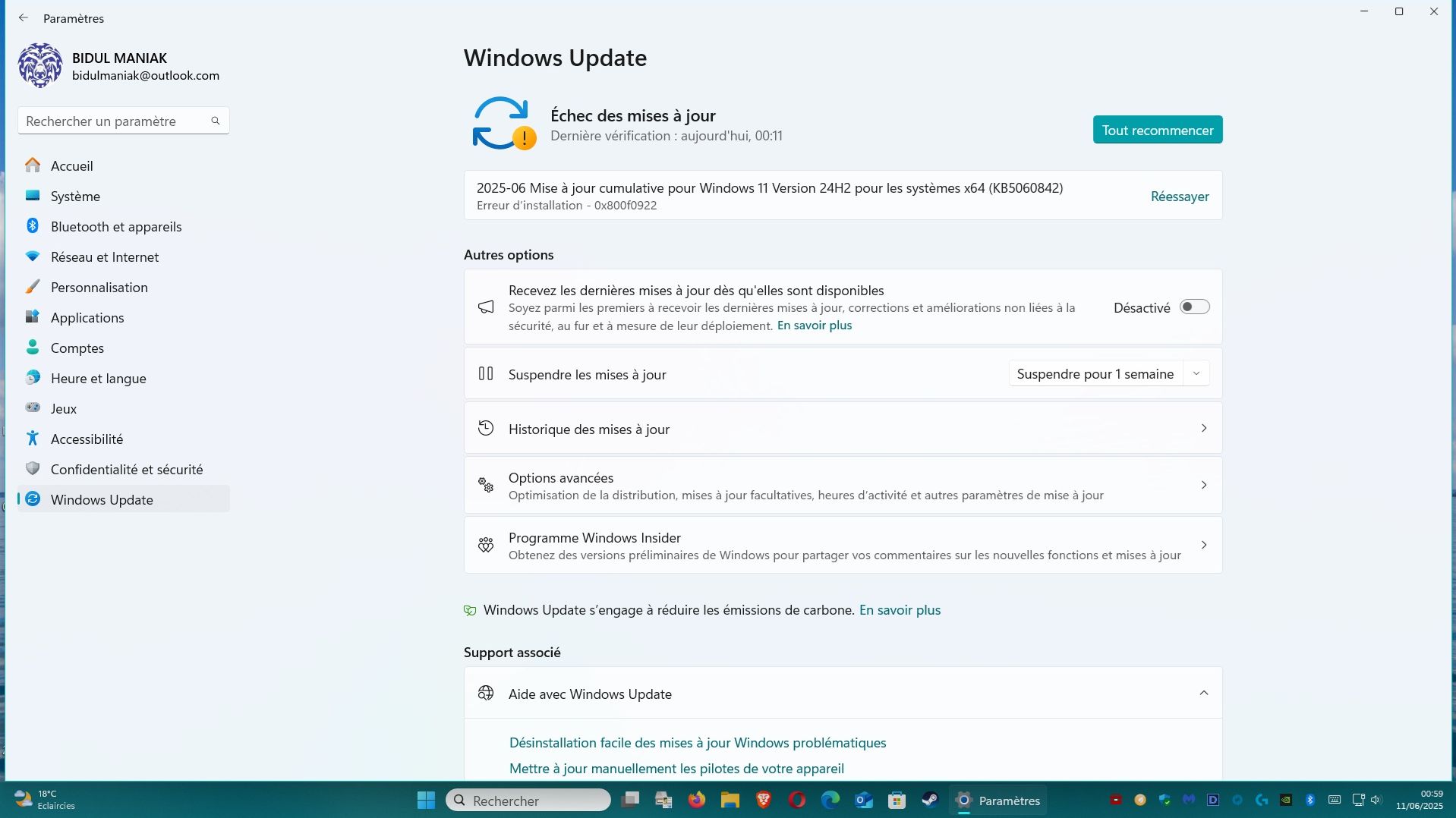Click the Paramètres taskbar button
This screenshot has width=1456, height=818.
[x=997, y=800]
